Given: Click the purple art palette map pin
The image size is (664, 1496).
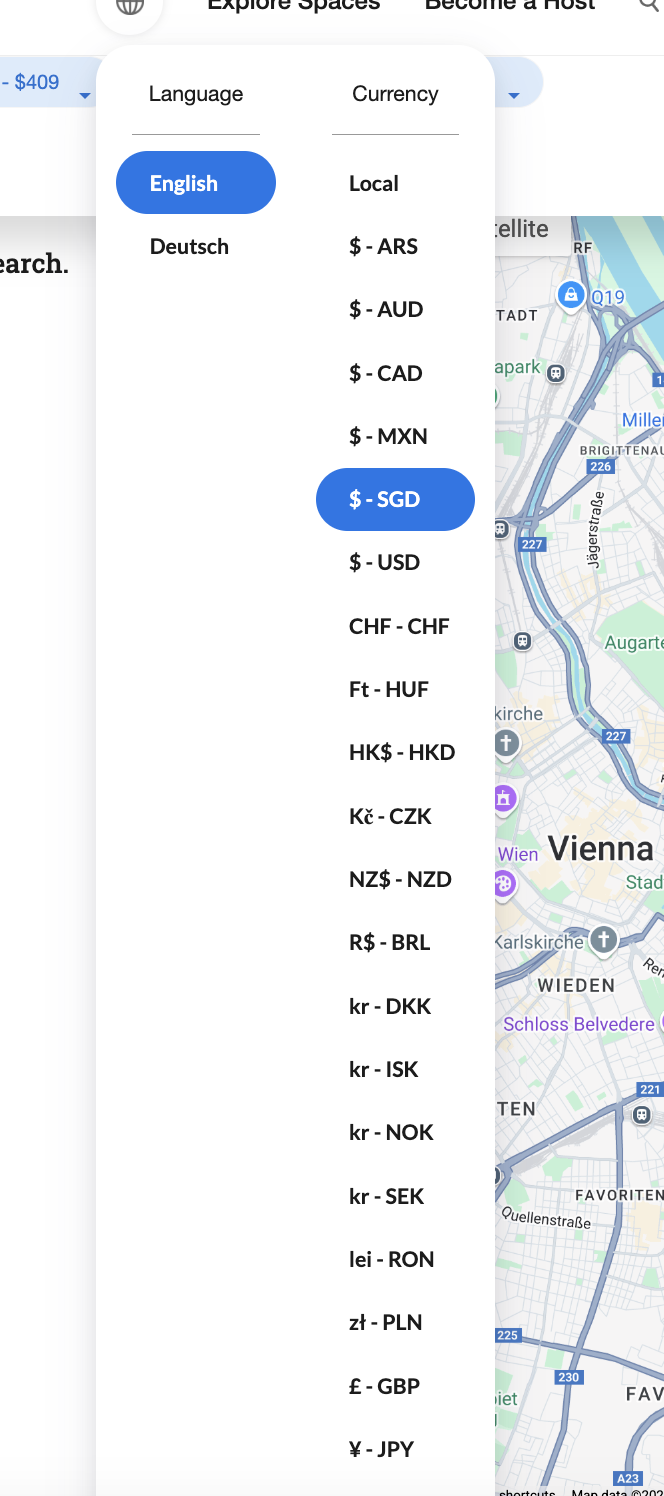Looking at the screenshot, I should point(503,884).
